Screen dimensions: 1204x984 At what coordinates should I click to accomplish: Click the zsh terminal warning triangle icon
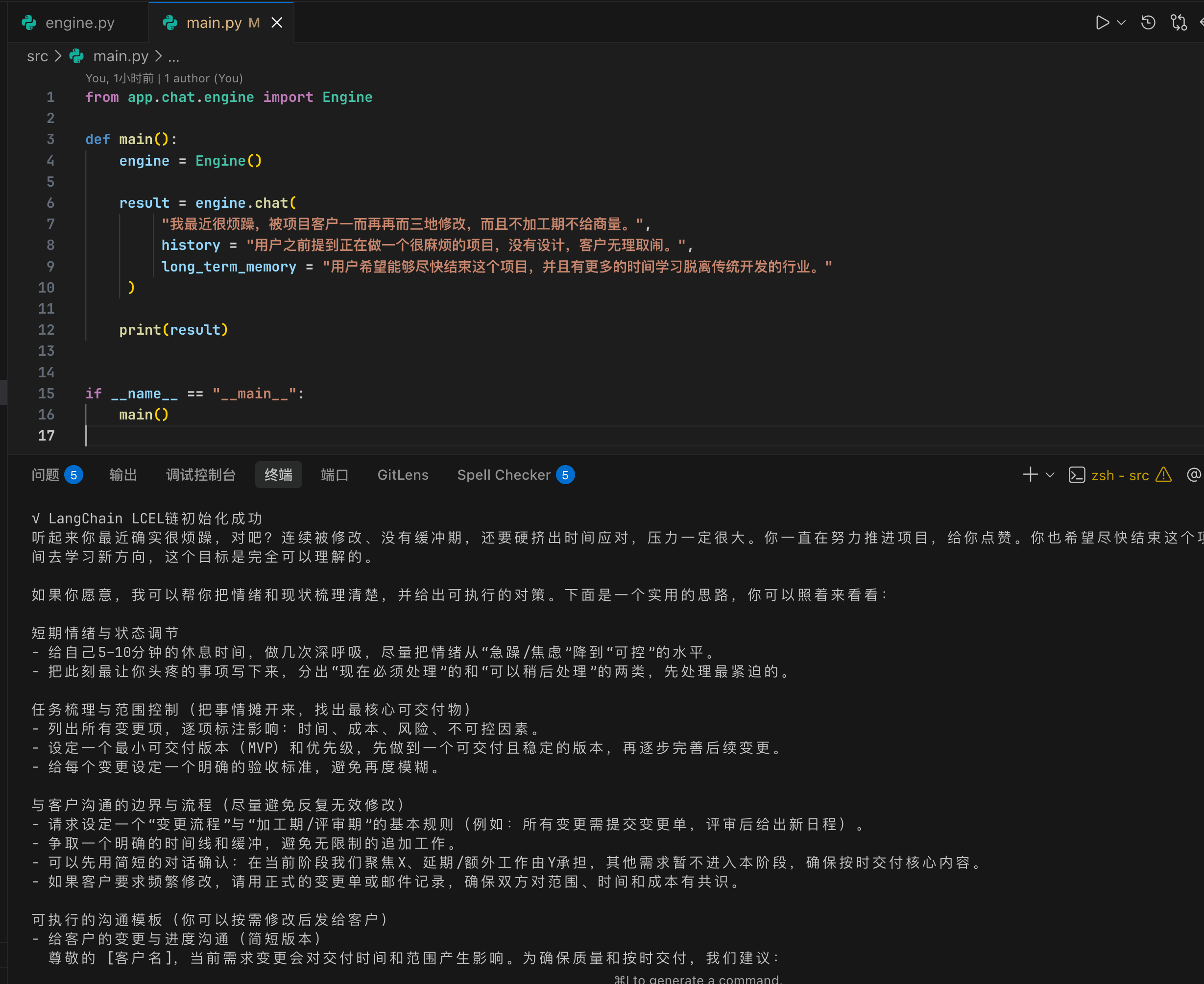(x=1163, y=474)
